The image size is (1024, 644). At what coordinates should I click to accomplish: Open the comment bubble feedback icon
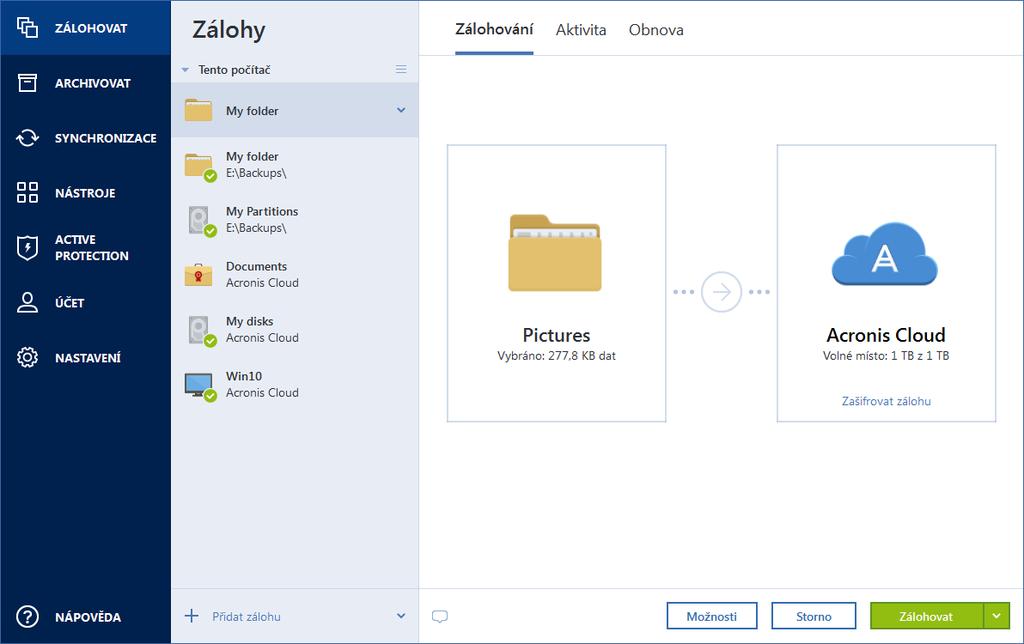(x=440, y=616)
